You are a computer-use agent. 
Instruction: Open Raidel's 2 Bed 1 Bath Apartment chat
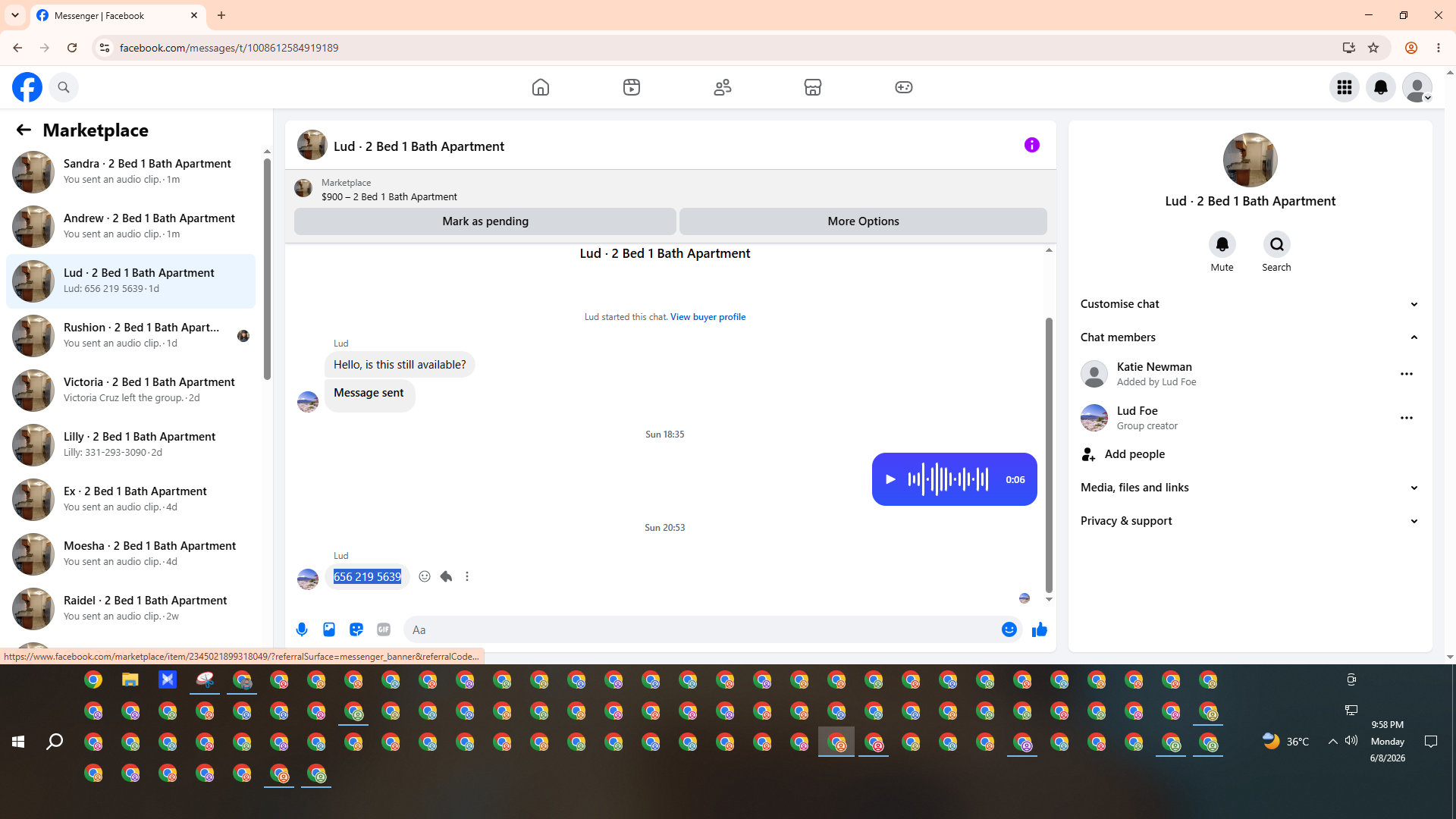pos(130,608)
